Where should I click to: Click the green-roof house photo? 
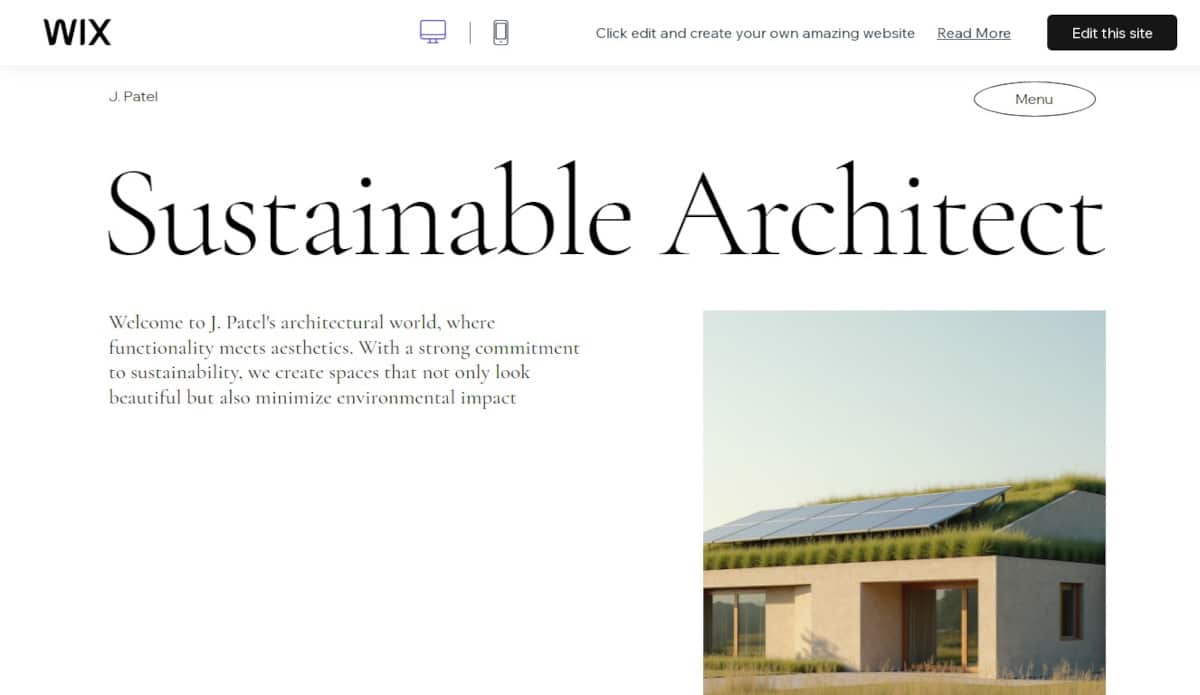[x=904, y=500]
